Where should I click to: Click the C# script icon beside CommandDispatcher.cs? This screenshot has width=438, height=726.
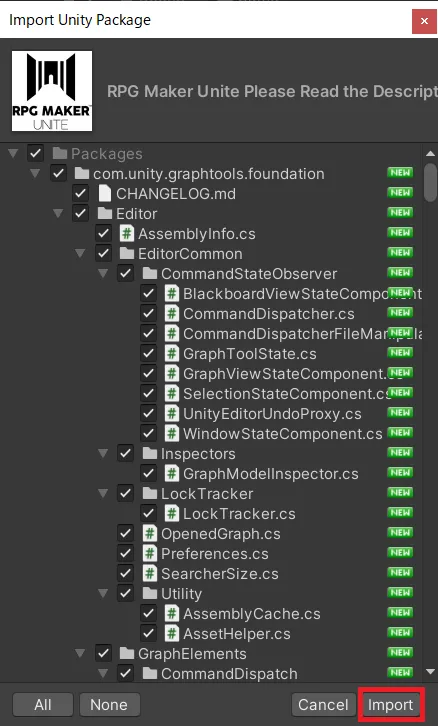pyautogui.click(x=171, y=313)
